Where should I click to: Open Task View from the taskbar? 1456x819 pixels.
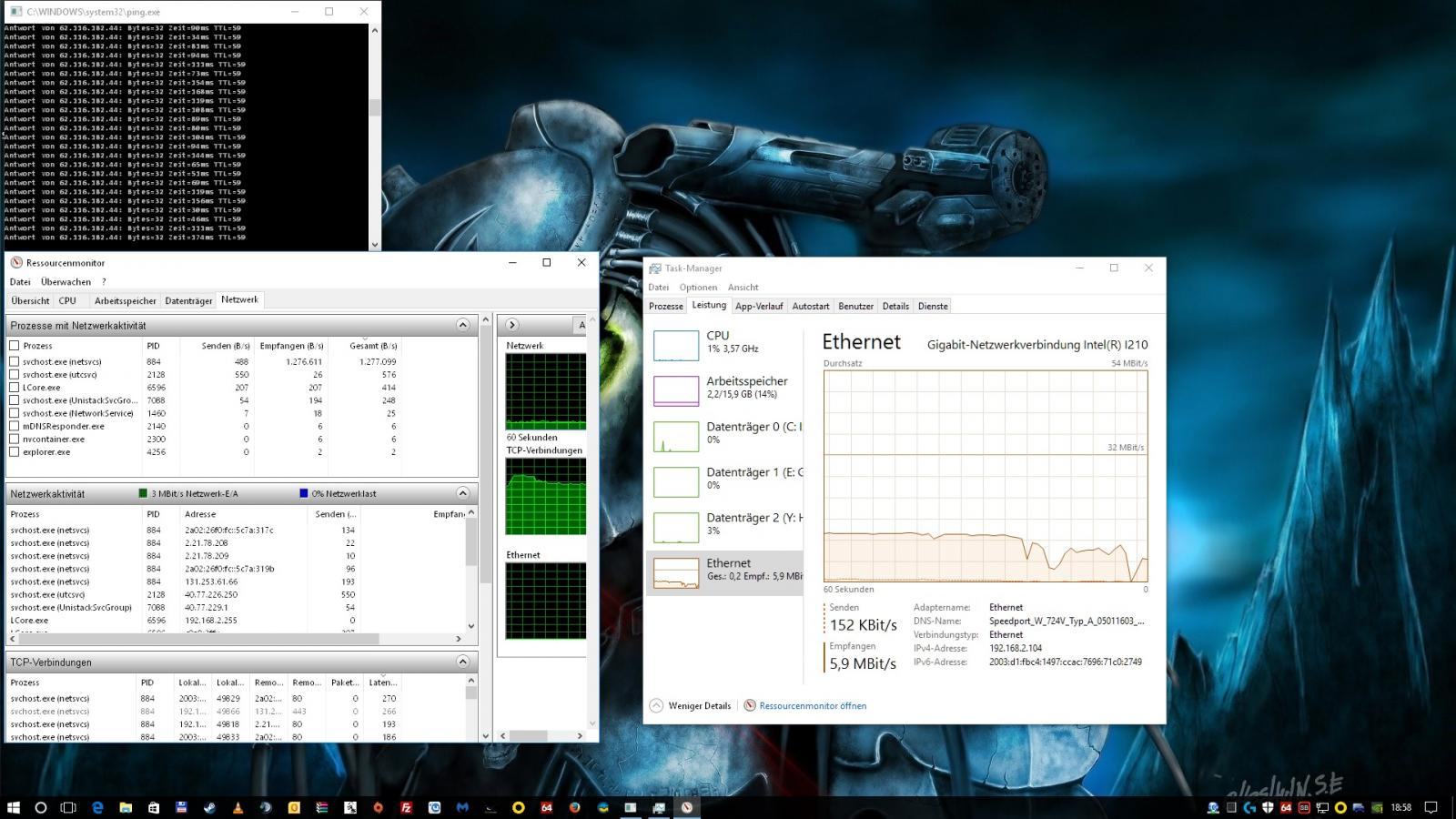(68, 807)
